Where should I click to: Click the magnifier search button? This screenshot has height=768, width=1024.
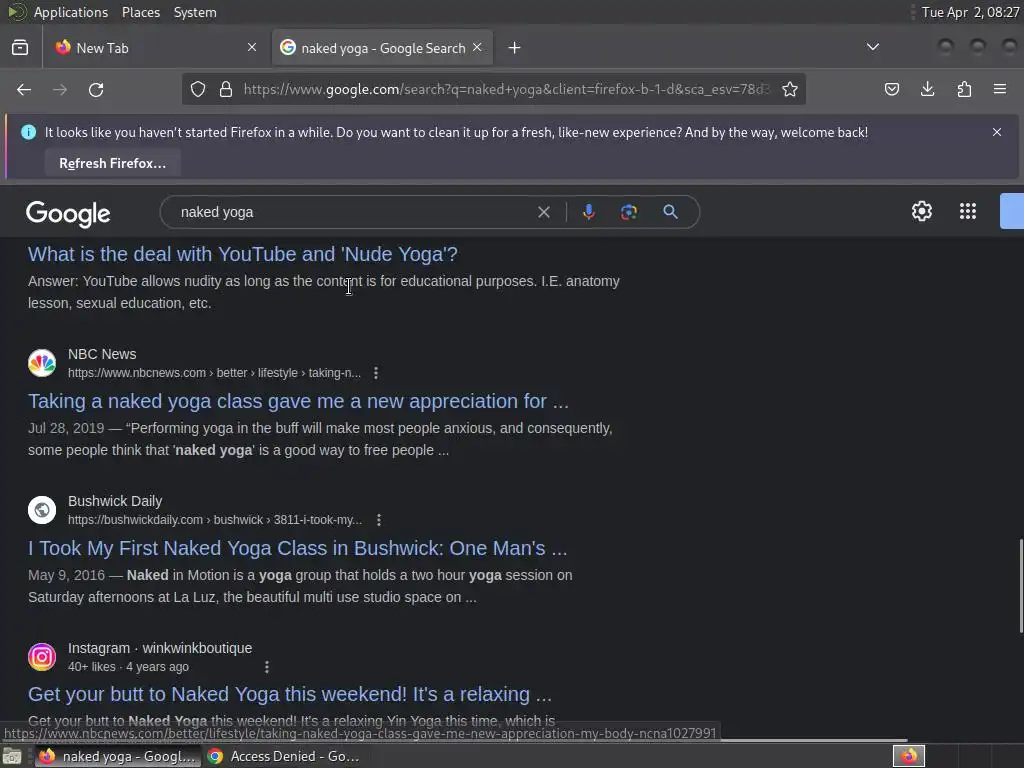coord(670,212)
